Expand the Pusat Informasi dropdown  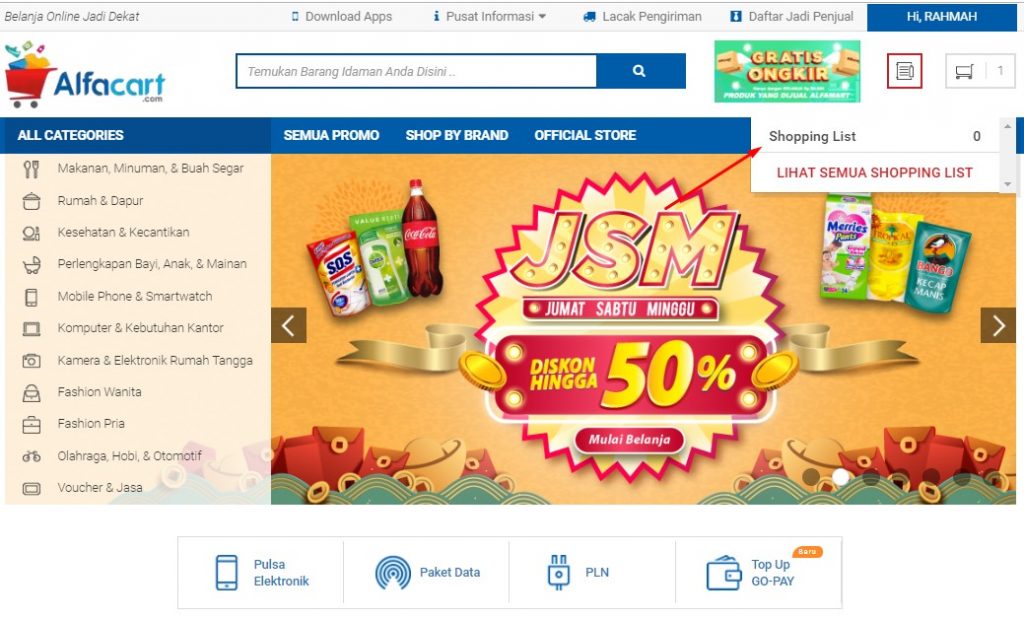(490, 16)
